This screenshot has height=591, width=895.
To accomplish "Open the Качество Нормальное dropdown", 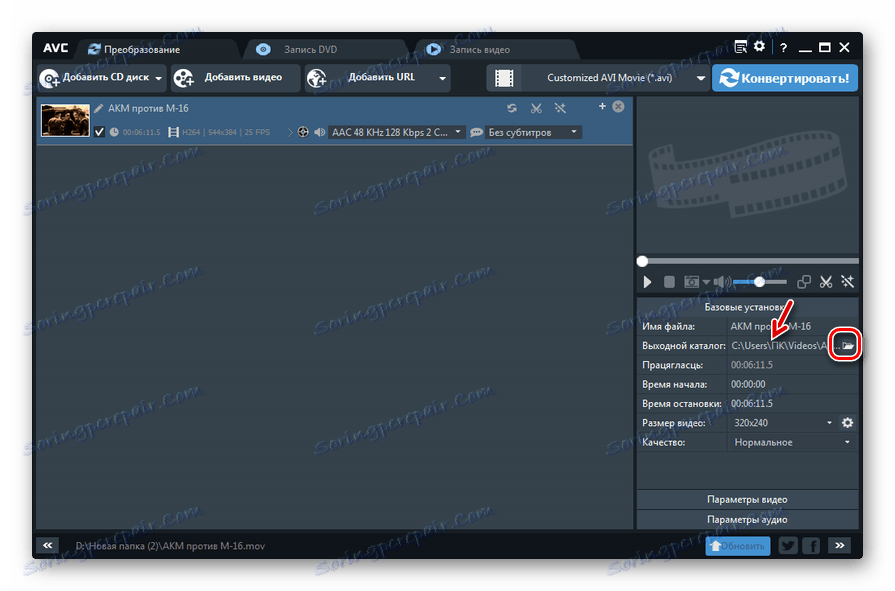I will point(792,443).
